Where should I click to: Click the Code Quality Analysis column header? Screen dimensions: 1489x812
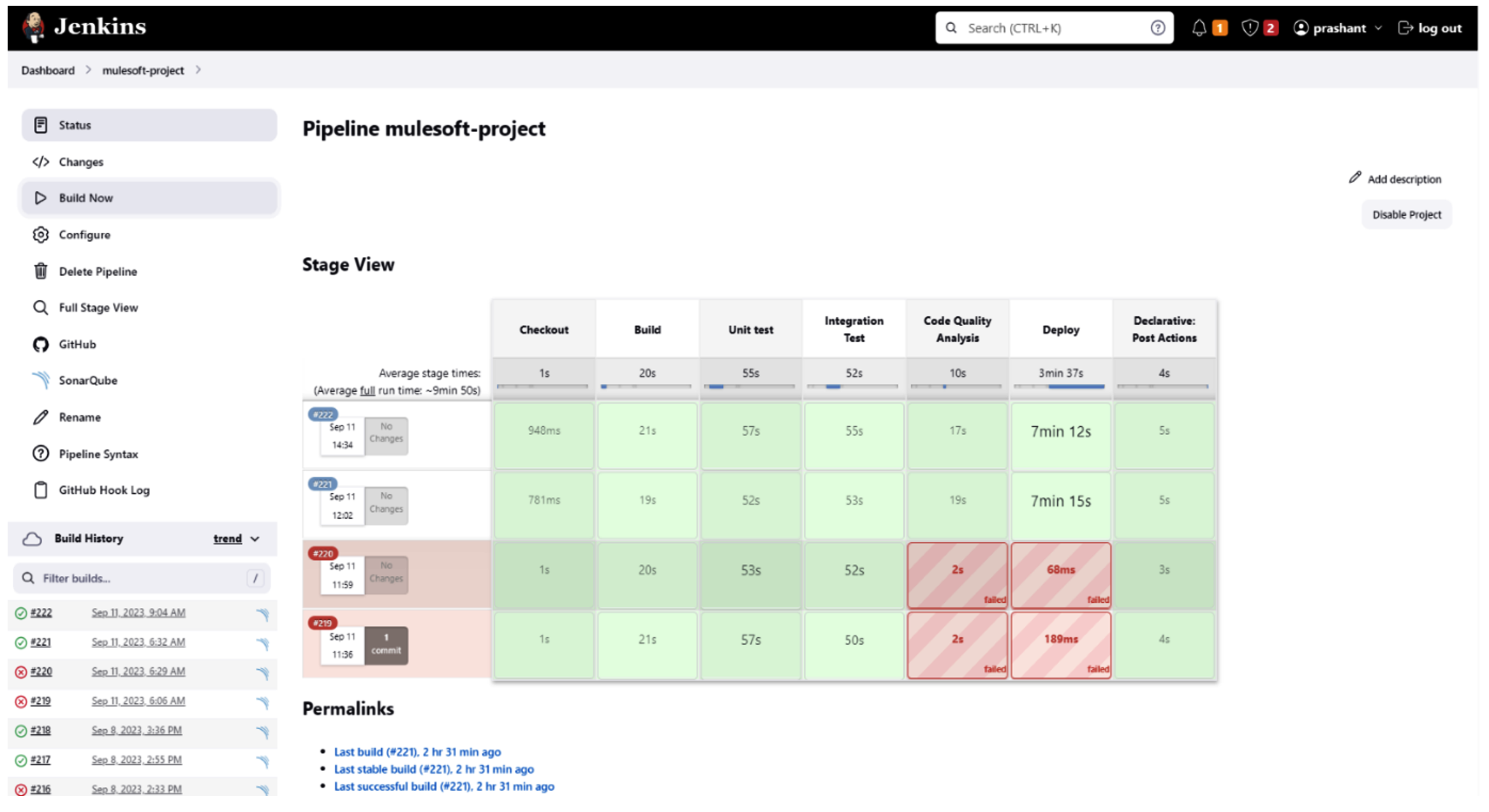click(x=957, y=329)
